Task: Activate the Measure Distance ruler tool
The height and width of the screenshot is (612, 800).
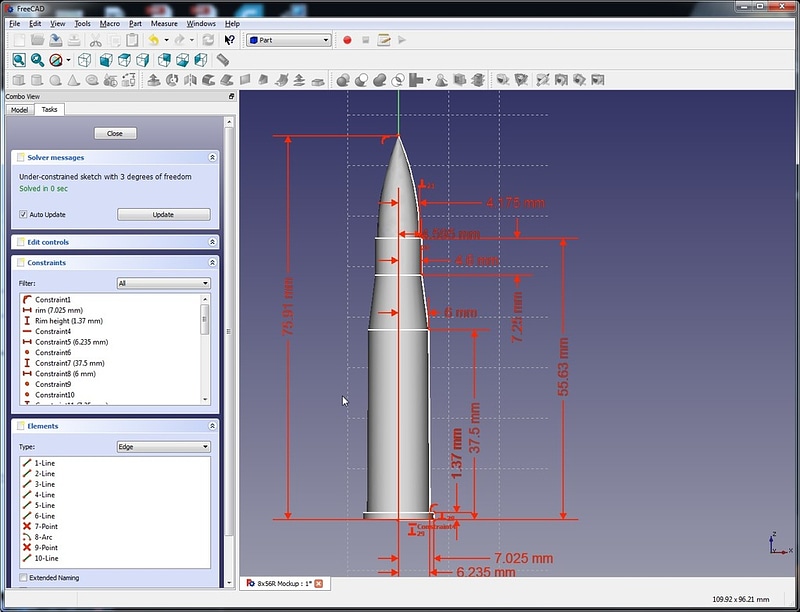Action: [x=222, y=60]
